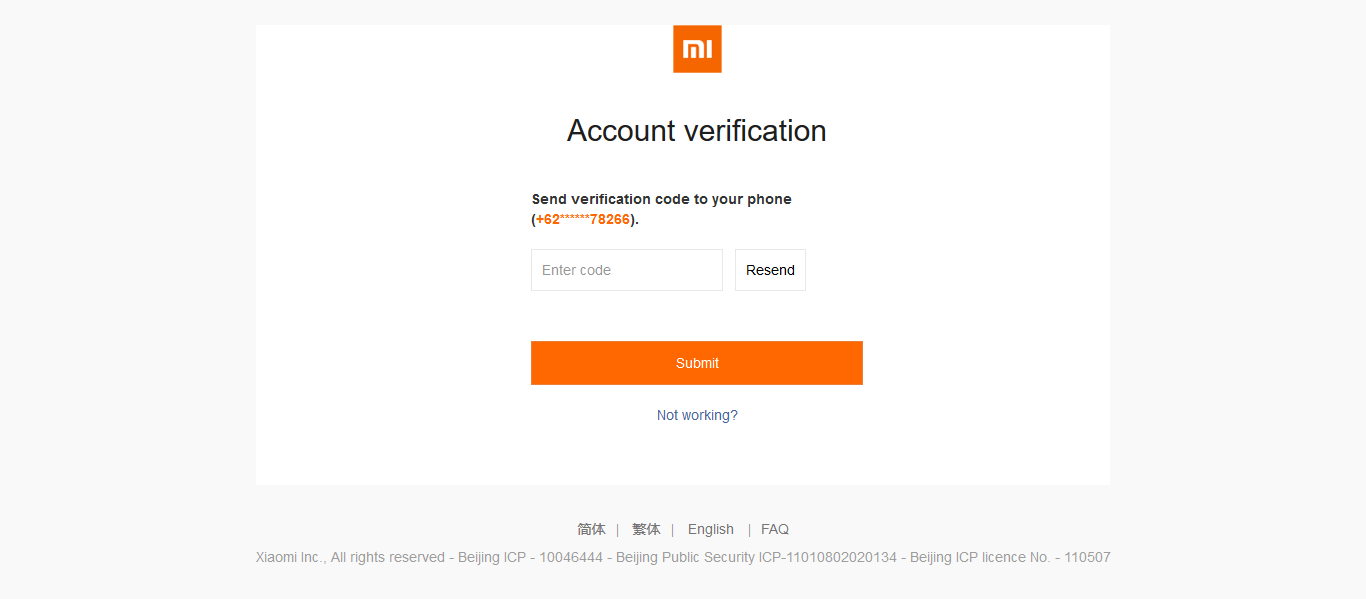Open the 'Not working?' help link
1366x599 pixels.
(697, 415)
